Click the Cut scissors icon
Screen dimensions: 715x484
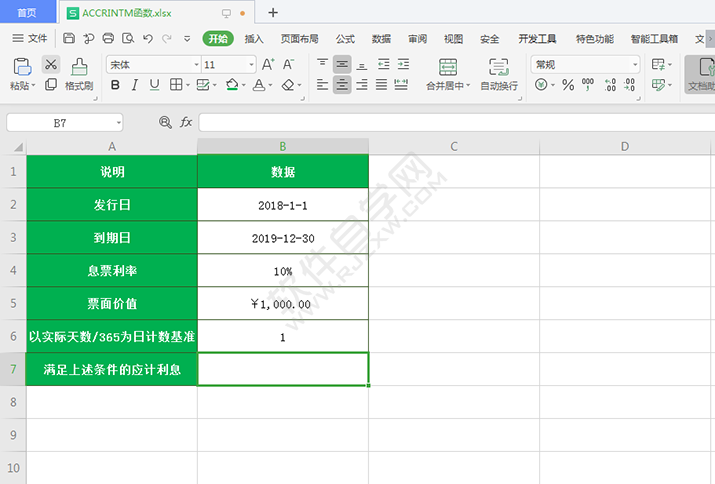point(50,64)
